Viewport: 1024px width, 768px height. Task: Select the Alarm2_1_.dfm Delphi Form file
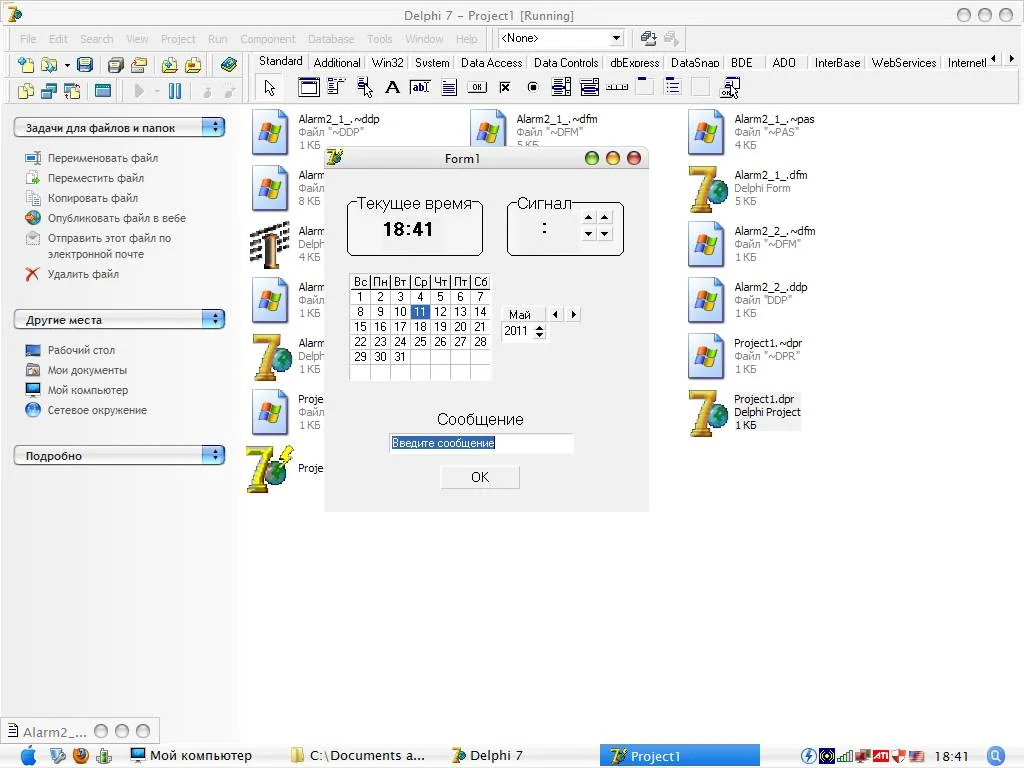point(748,188)
